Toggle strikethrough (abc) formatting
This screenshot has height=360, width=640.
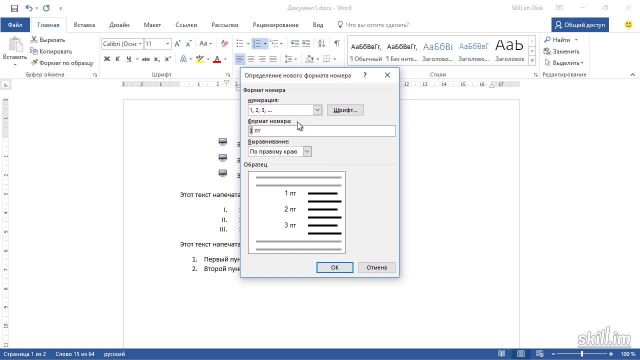coord(146,59)
